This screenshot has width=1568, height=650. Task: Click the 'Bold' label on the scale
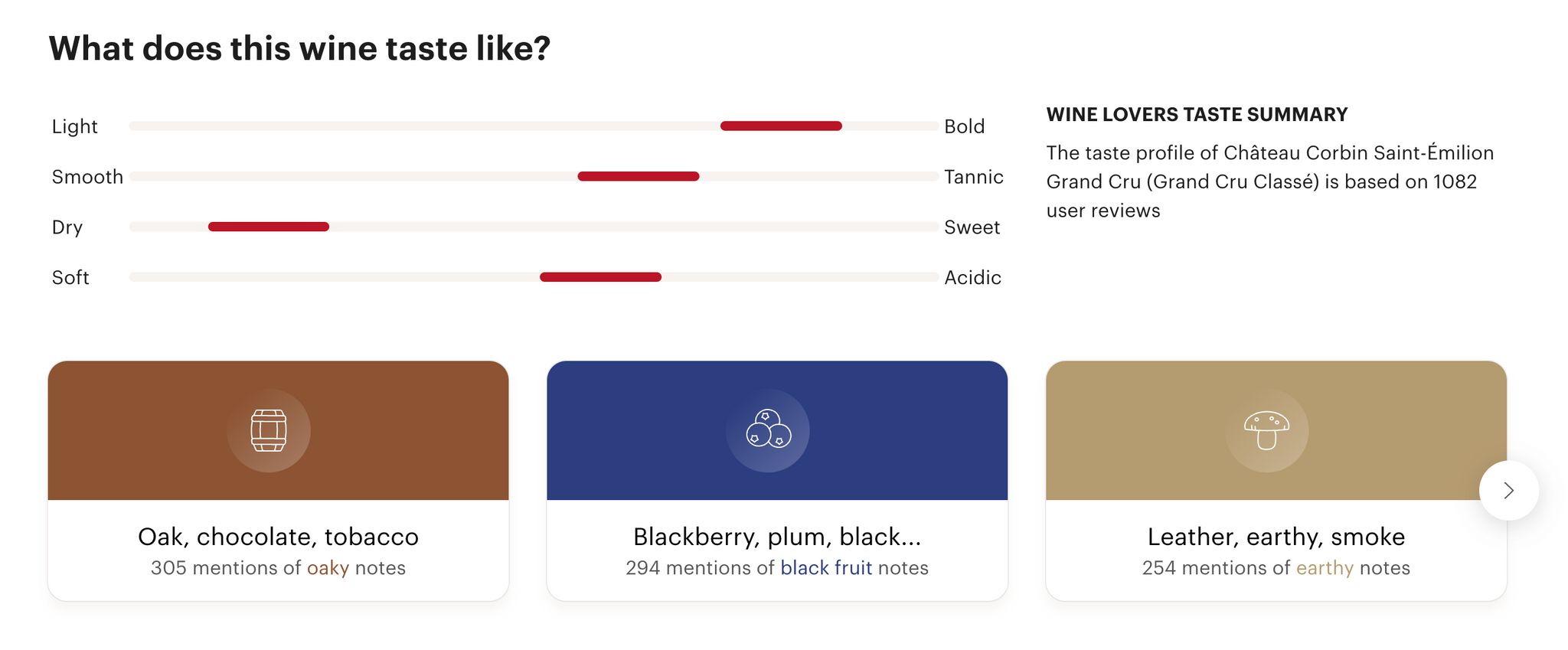(x=964, y=126)
